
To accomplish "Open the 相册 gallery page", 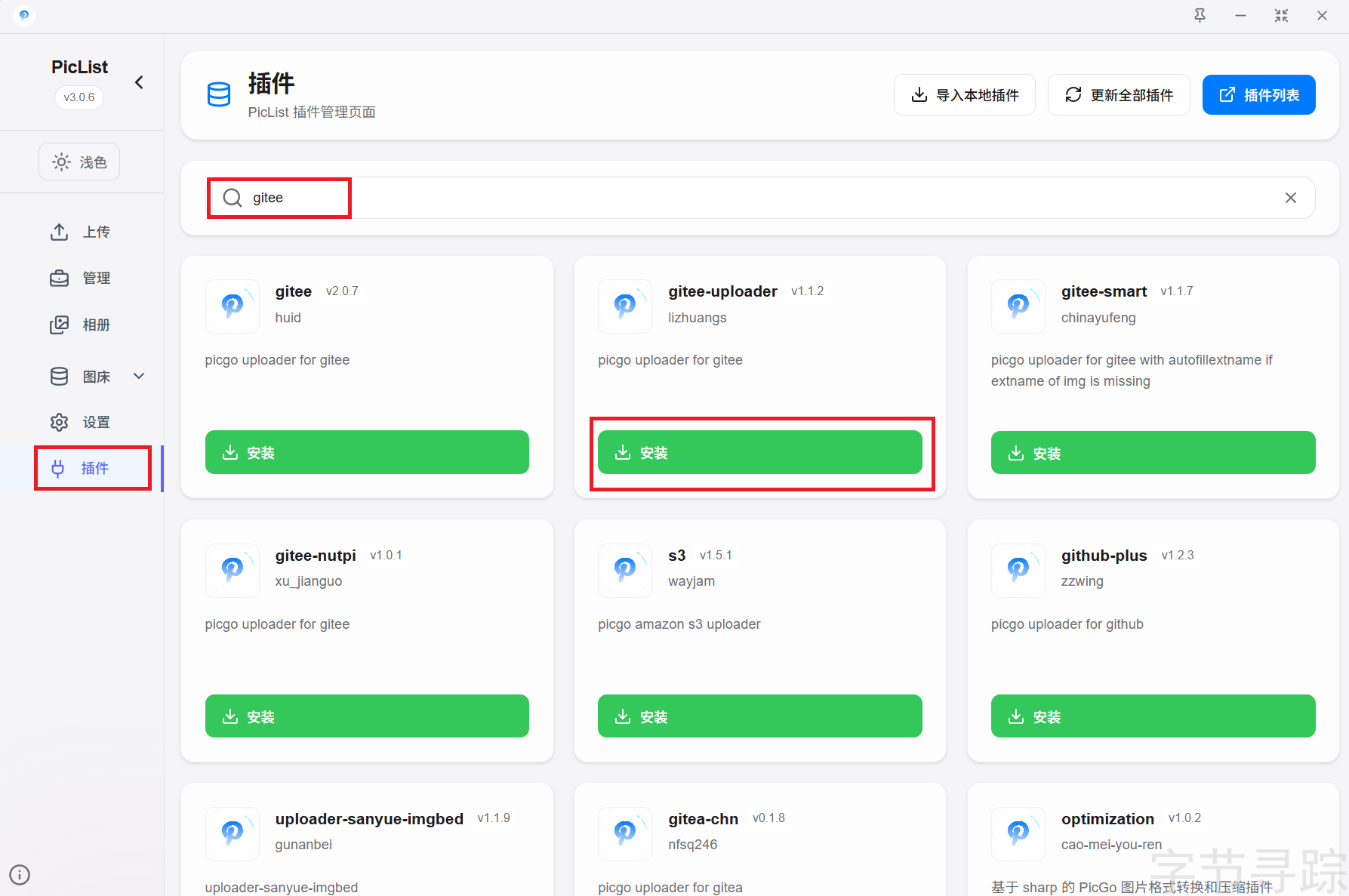I will [x=81, y=325].
